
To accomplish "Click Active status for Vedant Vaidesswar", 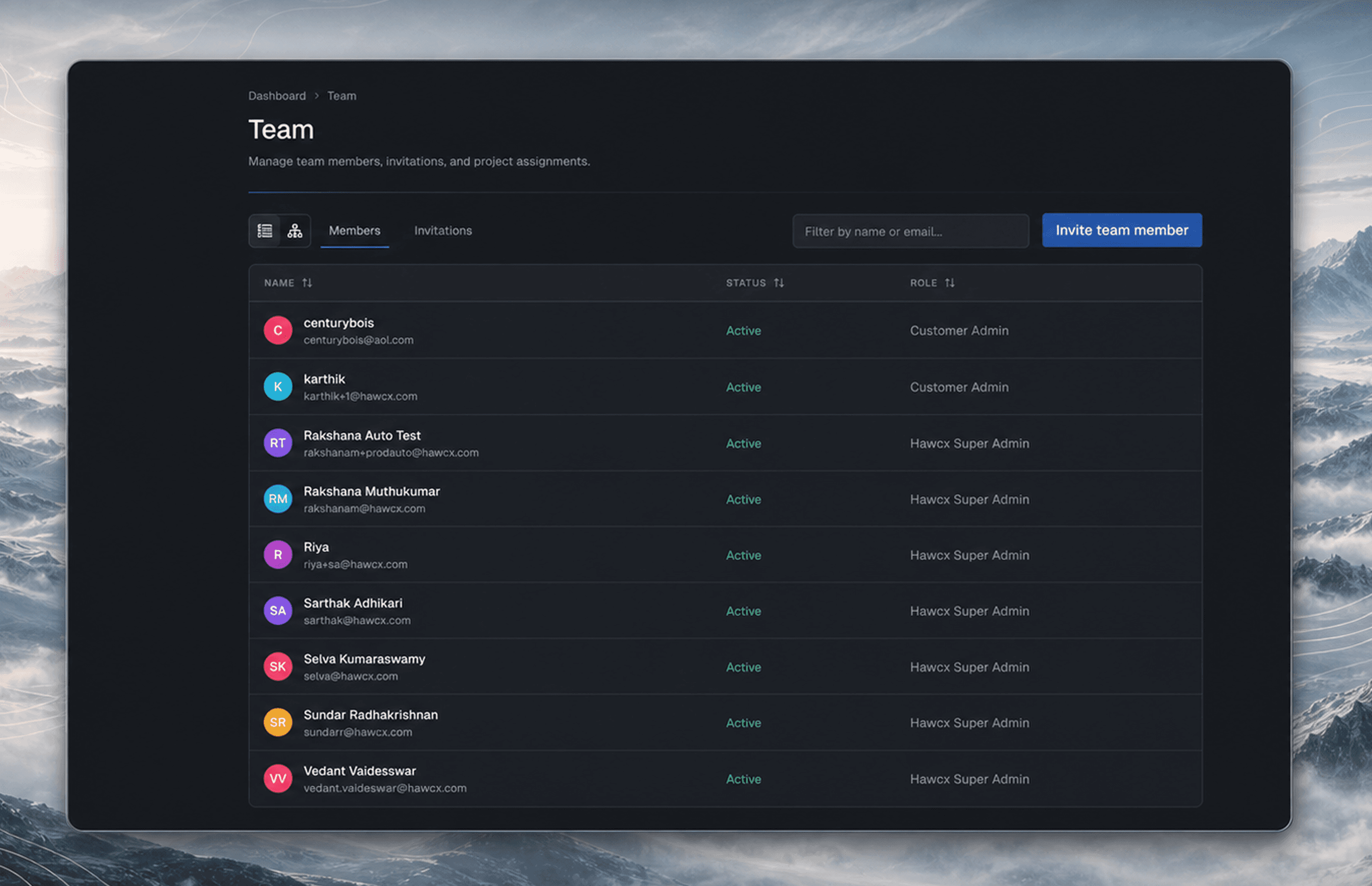I will pos(744,779).
